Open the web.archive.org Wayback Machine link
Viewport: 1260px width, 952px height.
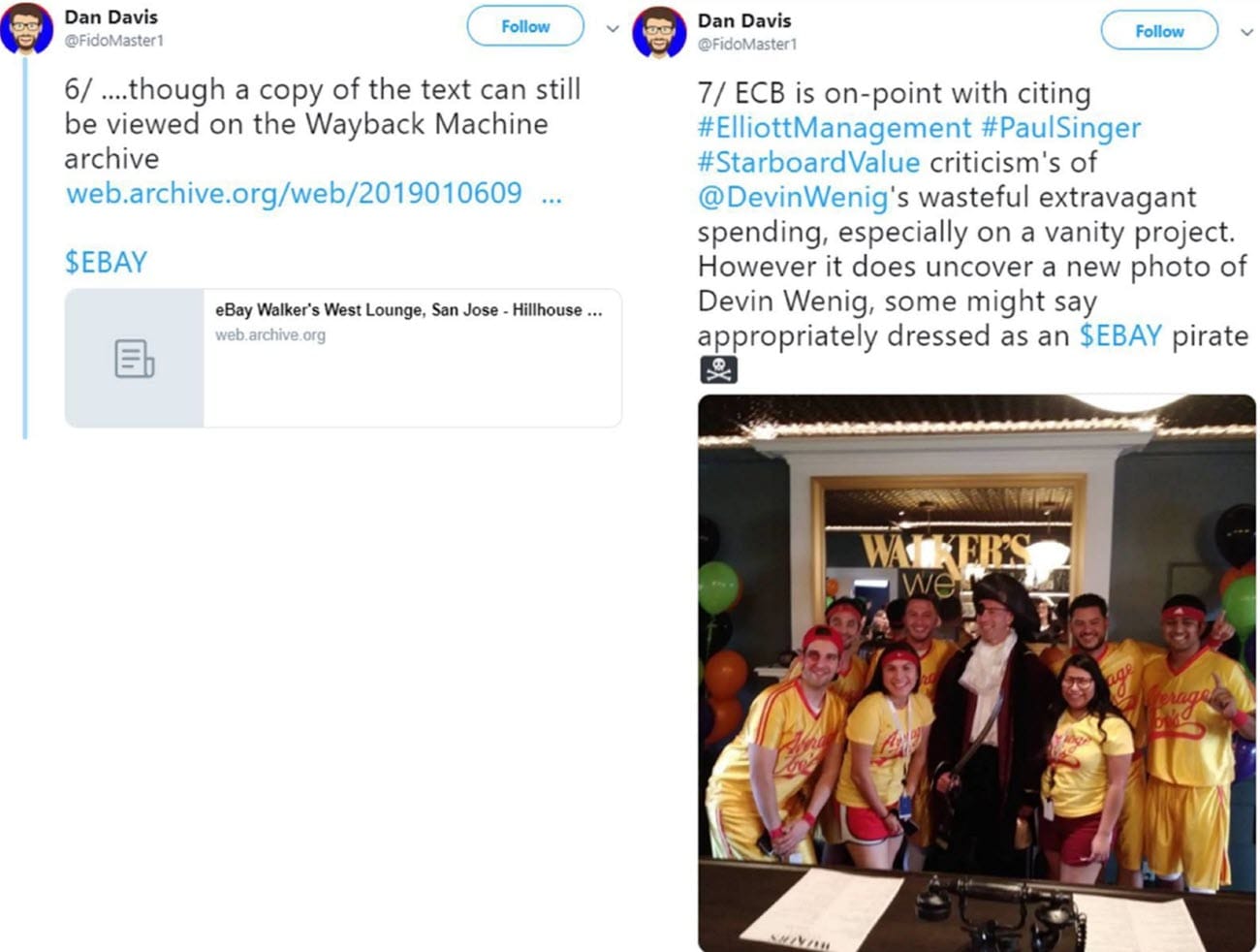point(313,193)
